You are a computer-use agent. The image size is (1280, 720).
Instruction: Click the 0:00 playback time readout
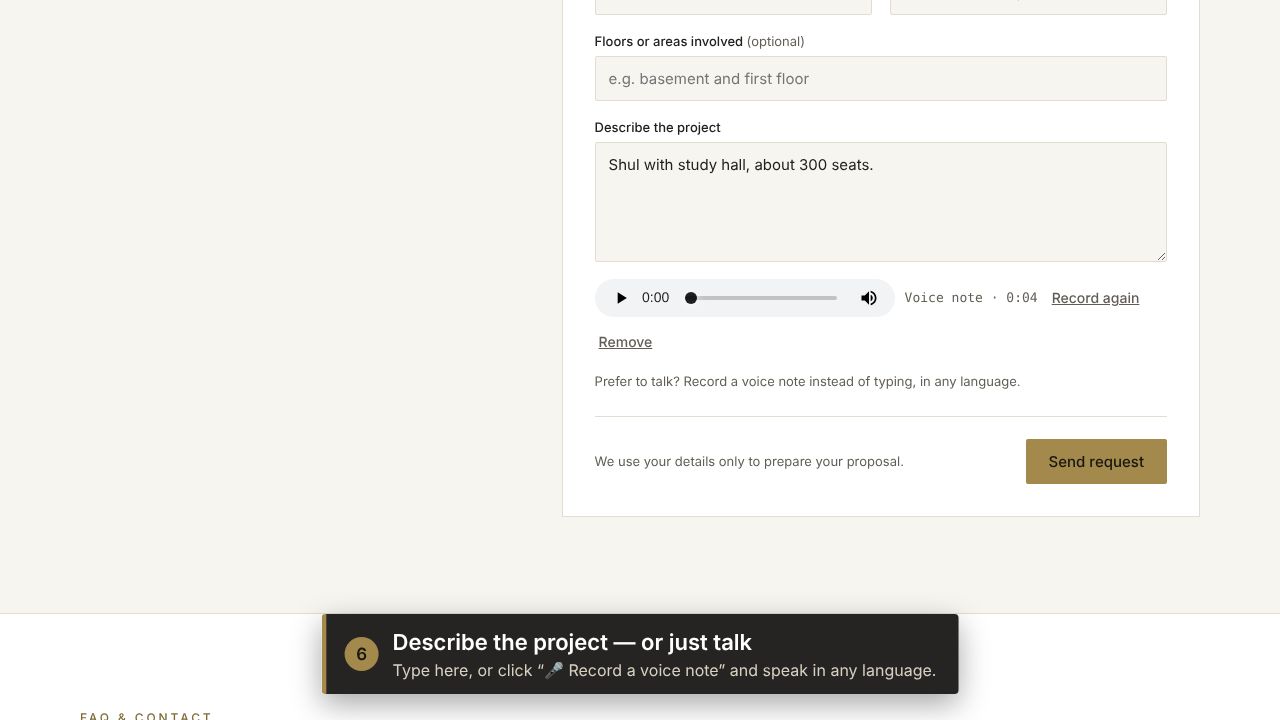pyautogui.click(x=655, y=298)
